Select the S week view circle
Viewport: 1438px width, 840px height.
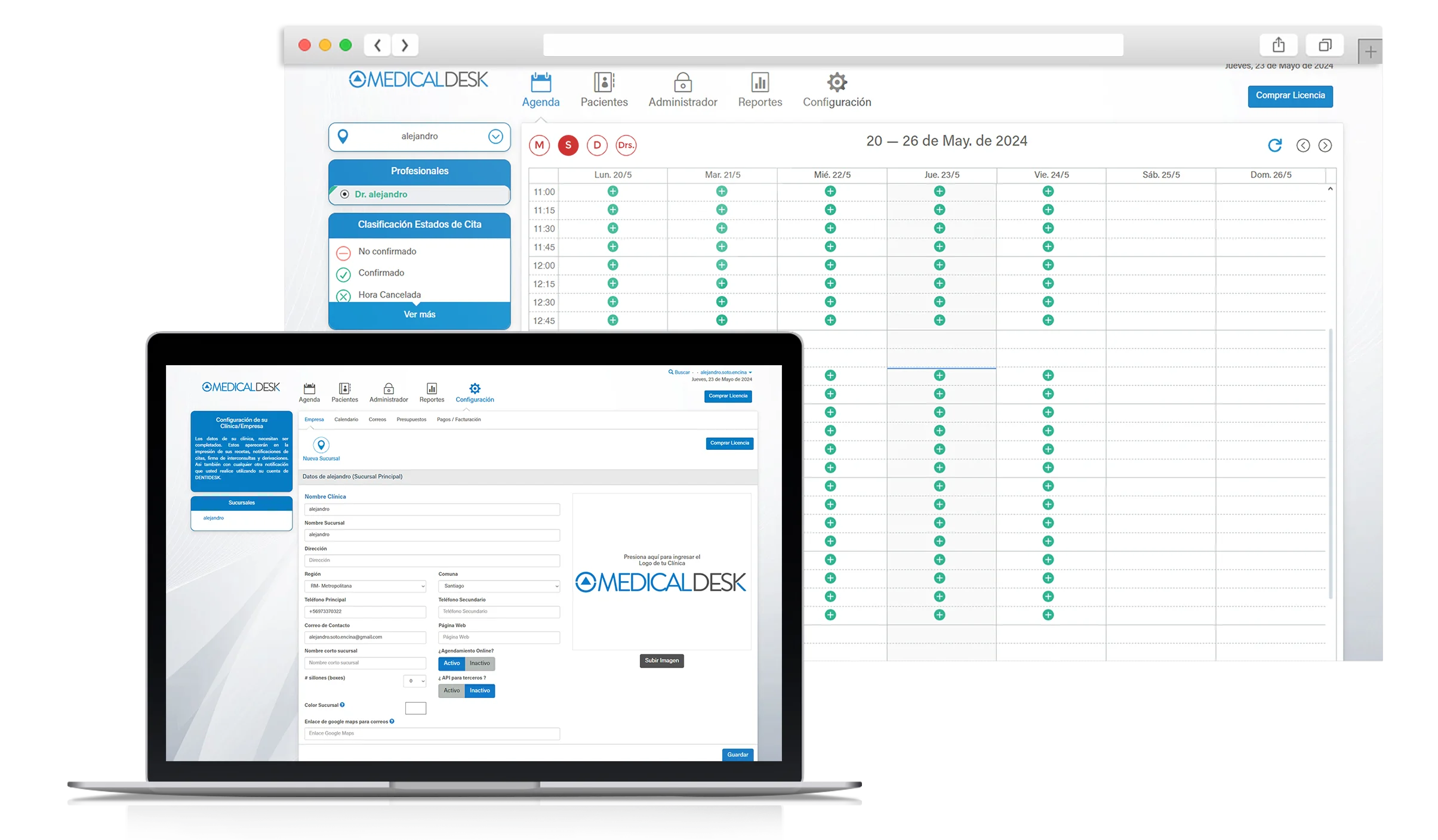pos(568,145)
